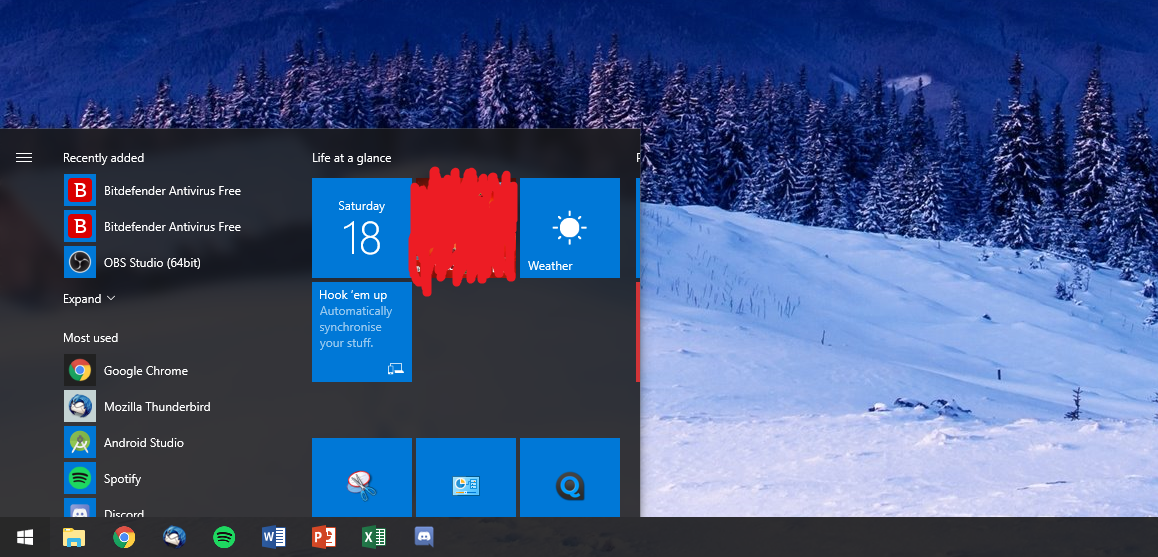Open Spotify from the Most used list
1158x557 pixels.
click(x=122, y=479)
